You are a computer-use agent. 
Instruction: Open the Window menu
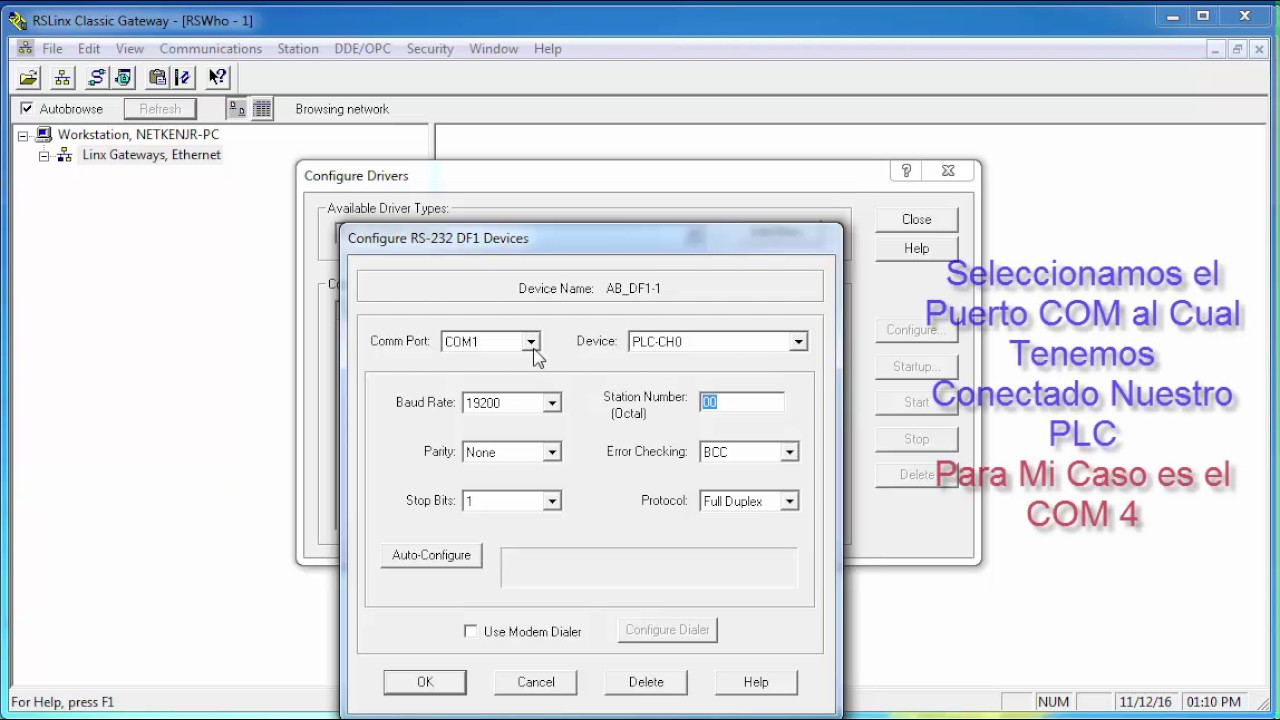(x=494, y=48)
